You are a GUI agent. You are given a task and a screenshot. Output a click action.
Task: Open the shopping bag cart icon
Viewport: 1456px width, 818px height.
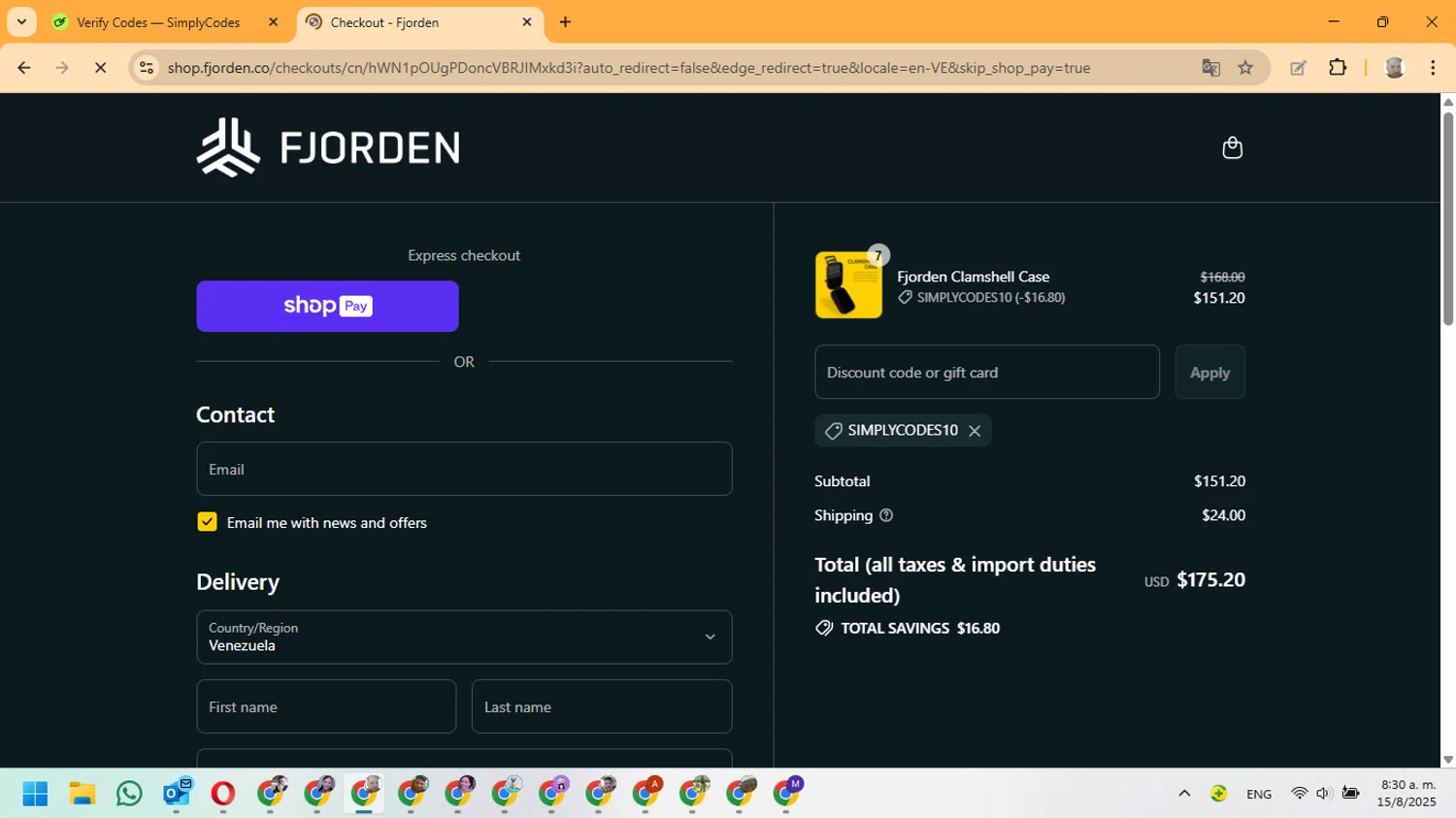coord(1232,147)
